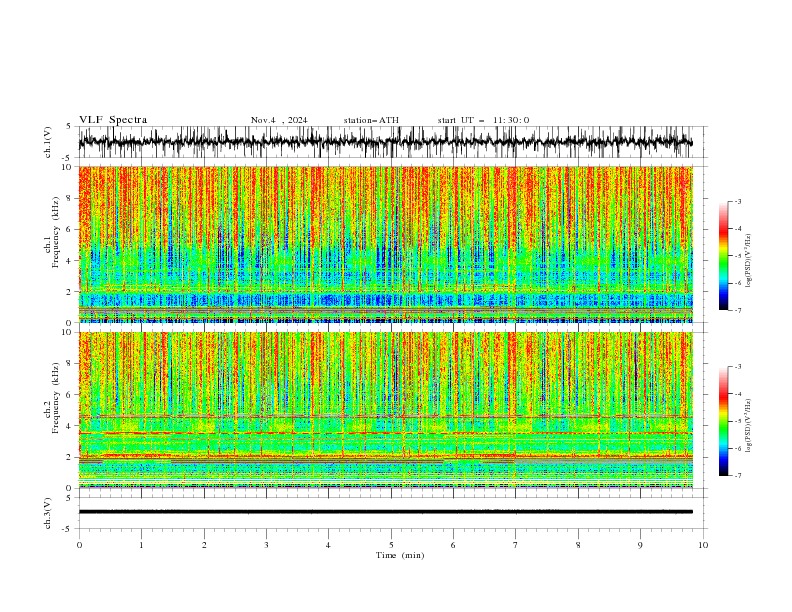Click time axis tick label '7'
Image resolution: width=792 pixels, height=612 pixels.
coord(516,545)
